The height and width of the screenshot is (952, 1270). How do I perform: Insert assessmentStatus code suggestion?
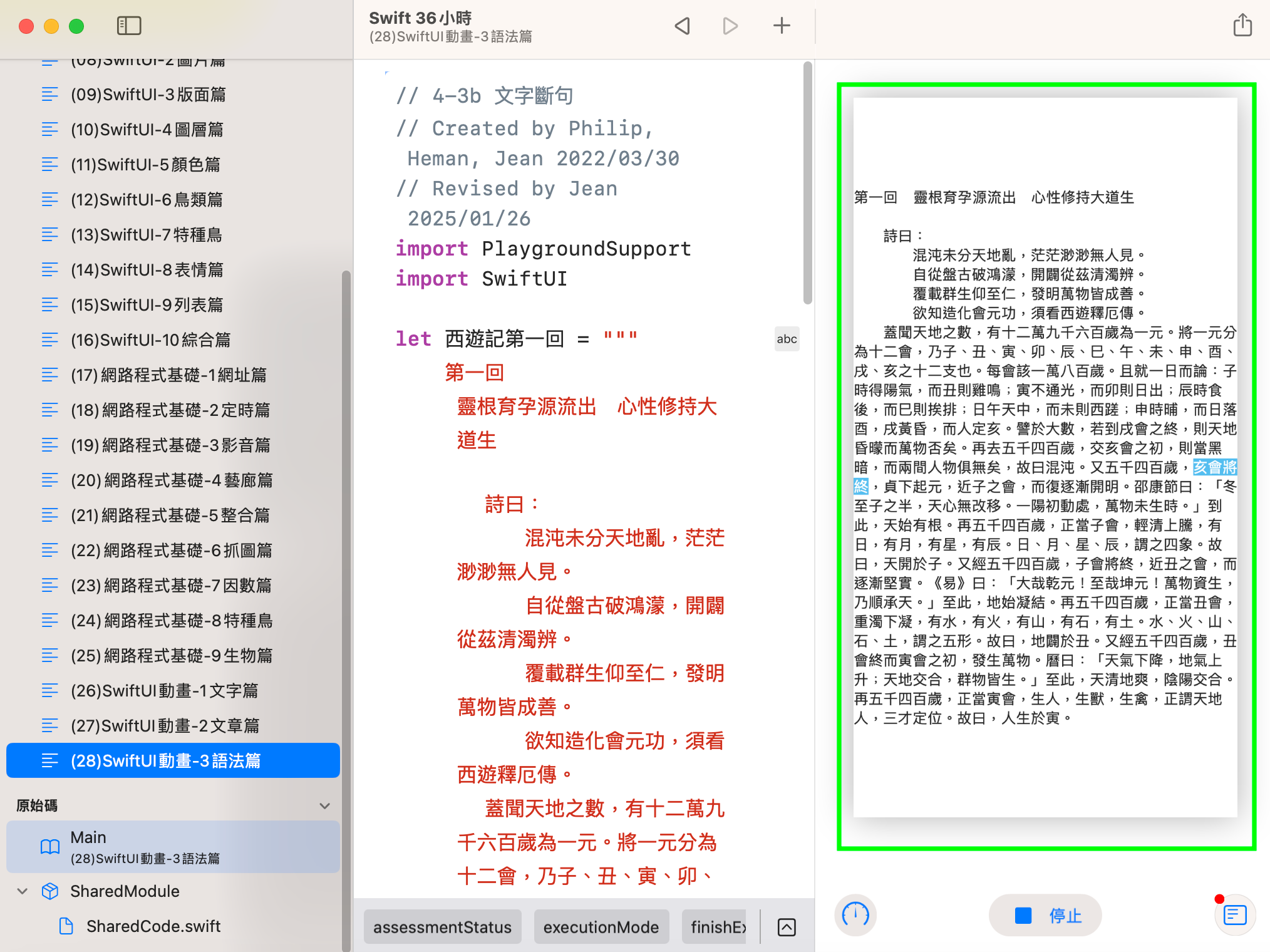[442, 927]
